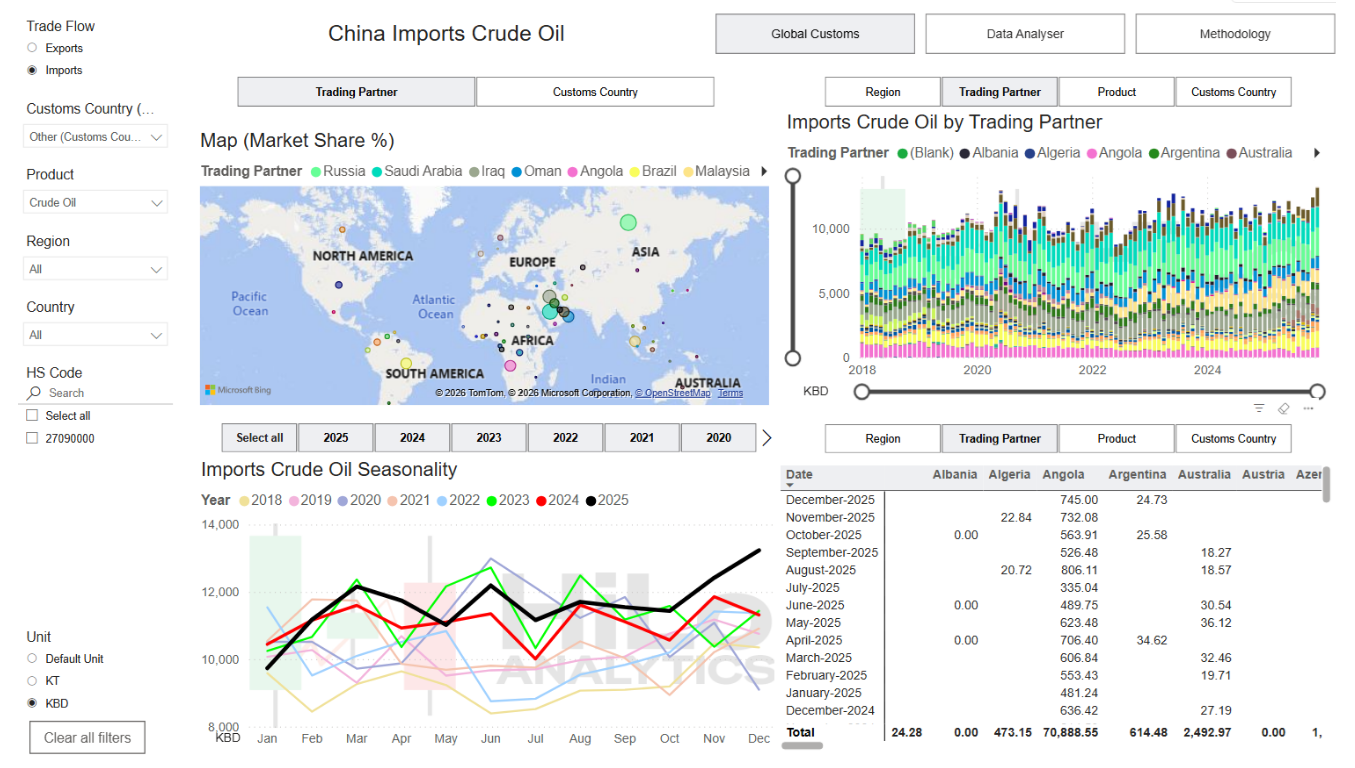
Task: Select Trading Partner tab above the map
Action: pos(356,92)
